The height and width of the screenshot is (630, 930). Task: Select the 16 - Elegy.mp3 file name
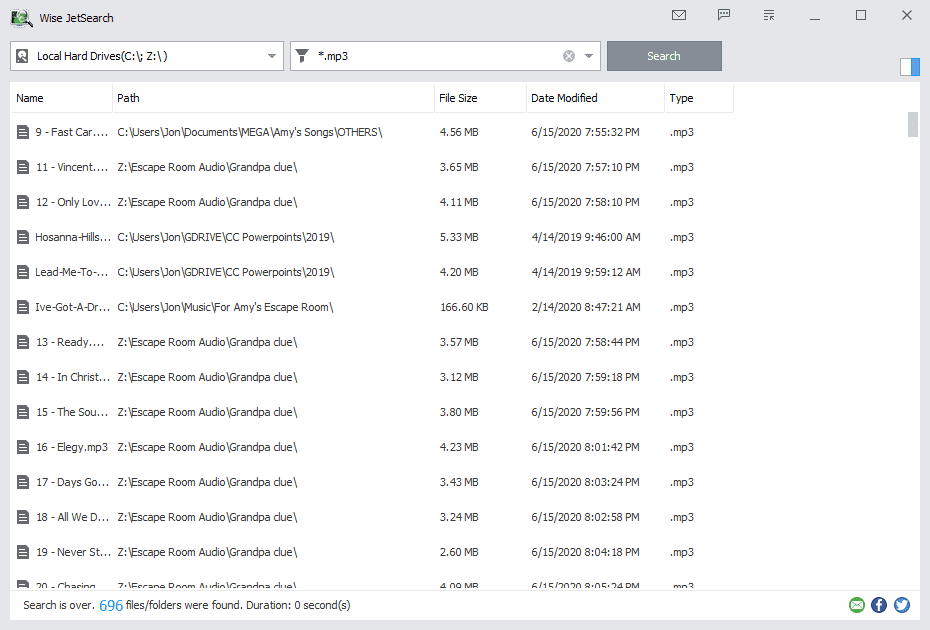pyautogui.click(x=72, y=447)
